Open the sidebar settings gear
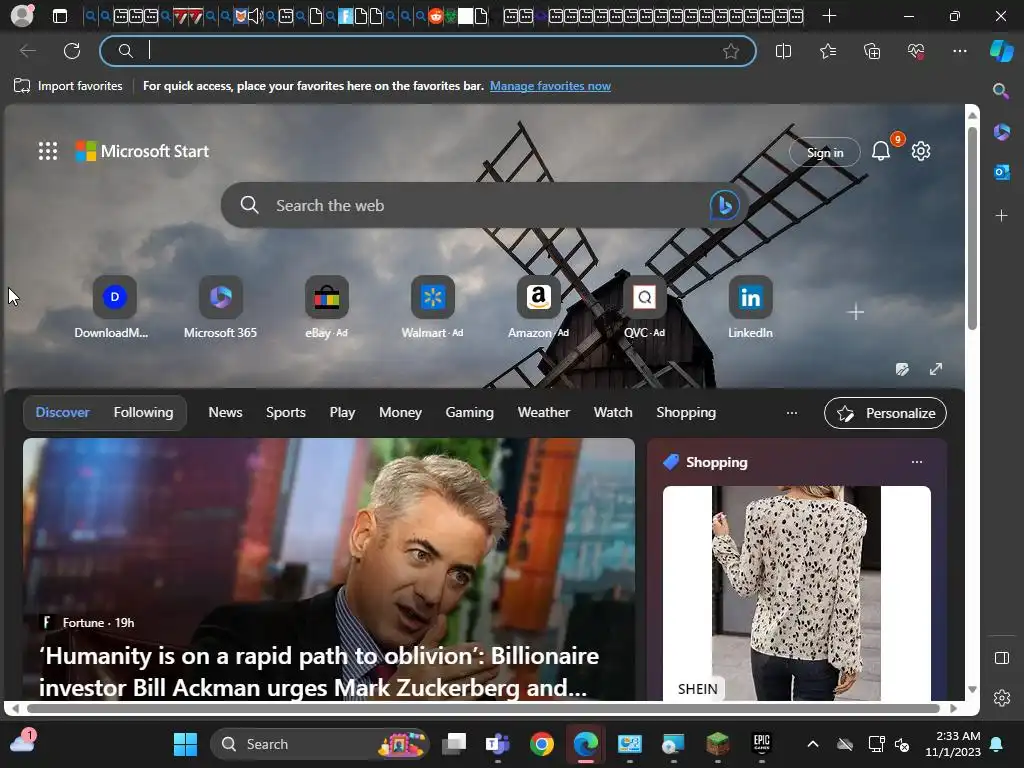 pyautogui.click(x=1001, y=698)
